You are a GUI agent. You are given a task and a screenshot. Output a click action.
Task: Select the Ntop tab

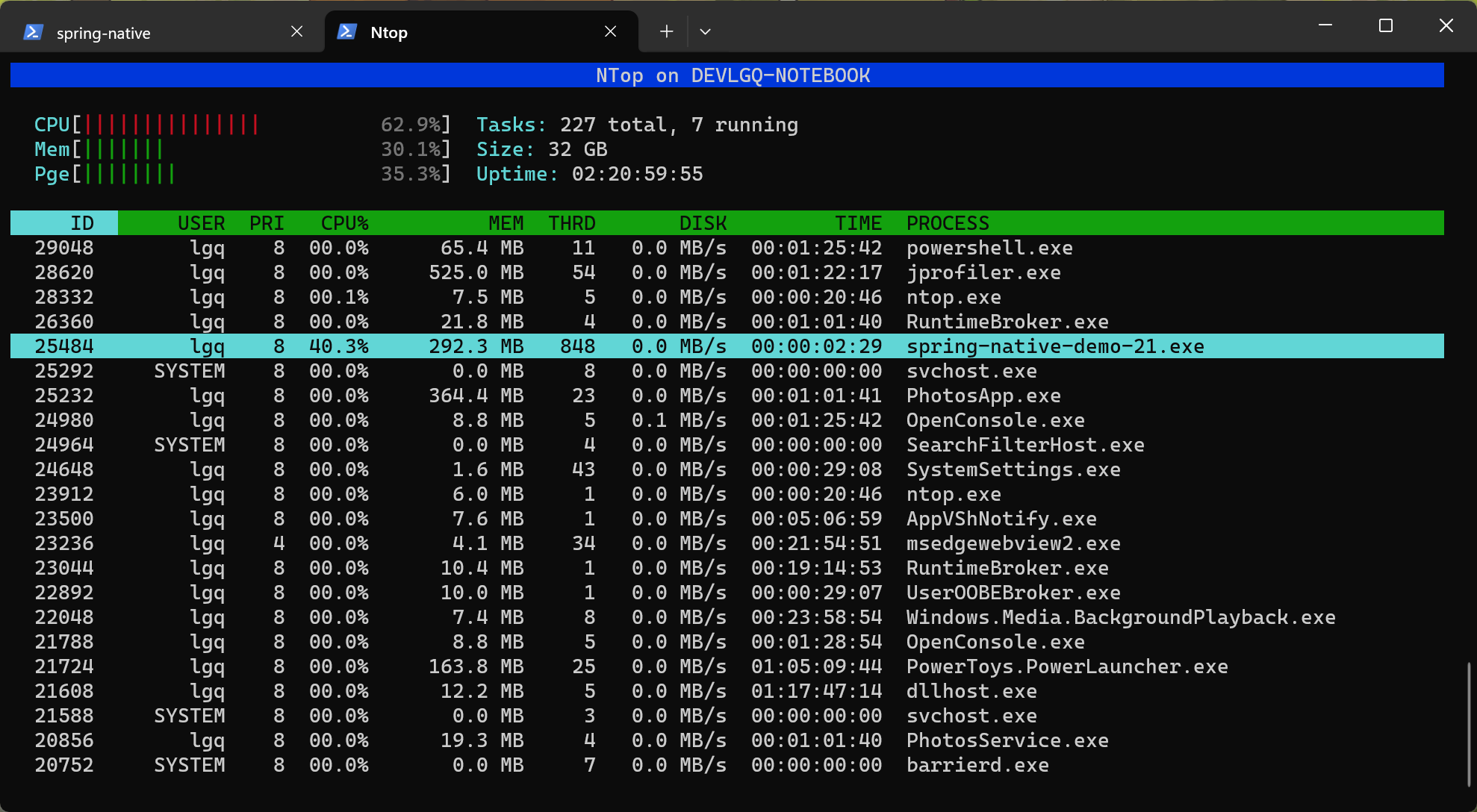(482, 31)
